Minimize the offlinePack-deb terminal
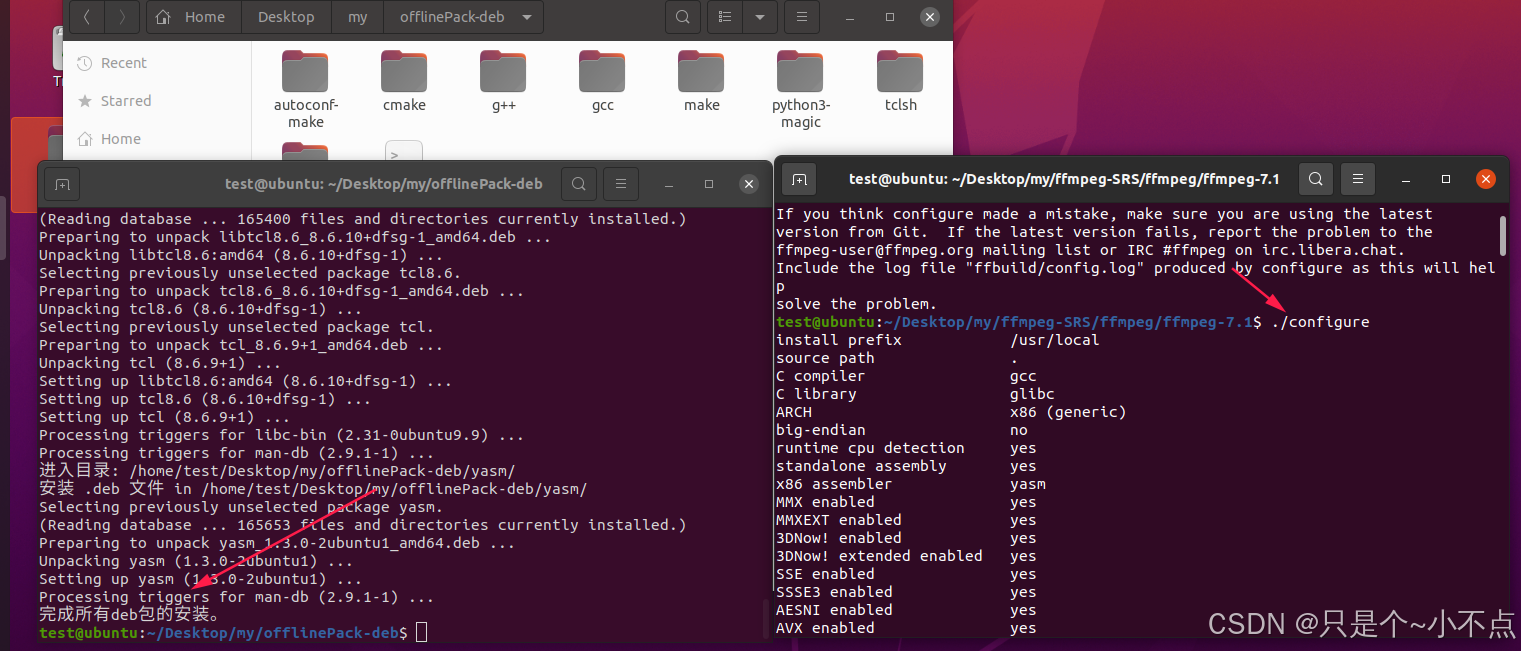This screenshot has height=651, width=1521. pos(668,184)
